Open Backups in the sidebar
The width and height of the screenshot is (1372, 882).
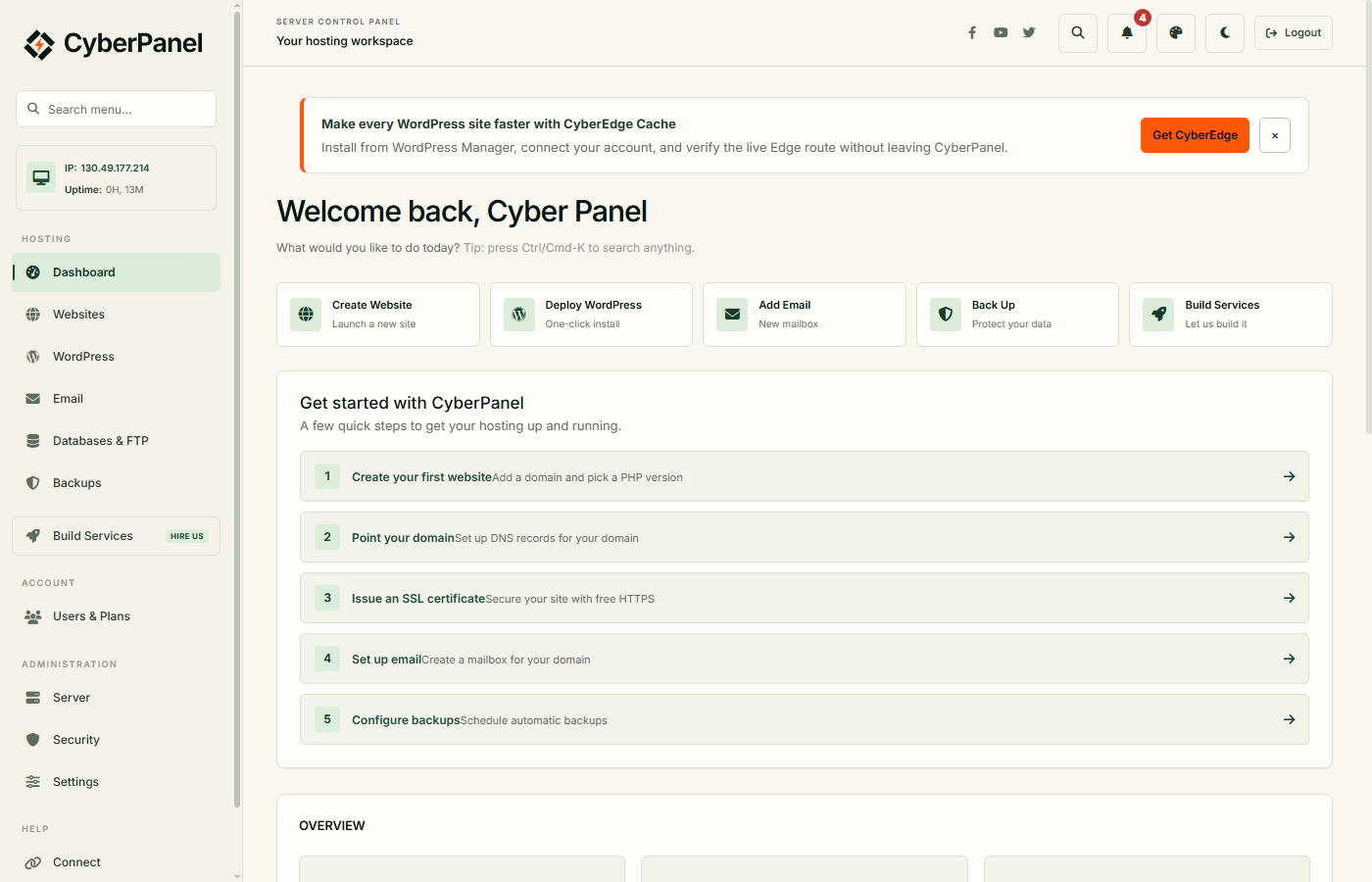tap(116, 483)
